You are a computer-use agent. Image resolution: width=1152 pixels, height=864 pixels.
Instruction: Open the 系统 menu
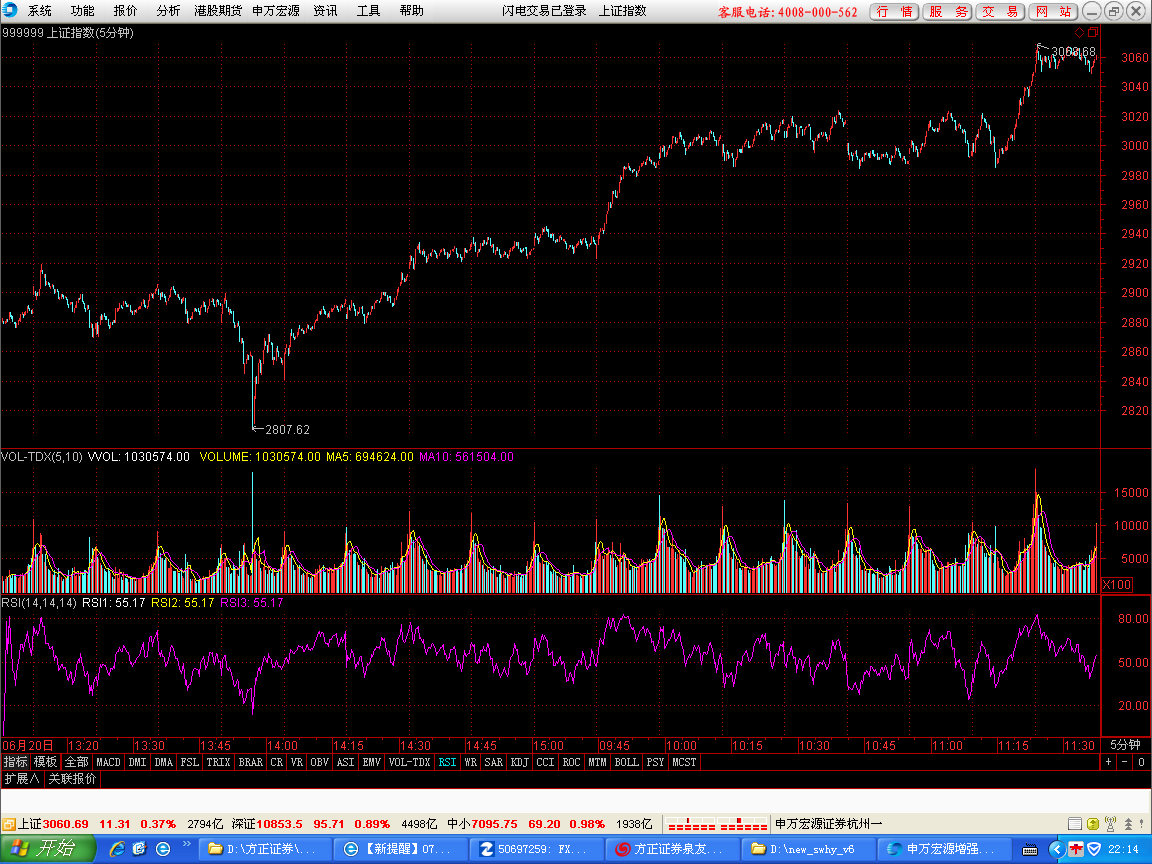pyautogui.click(x=40, y=11)
